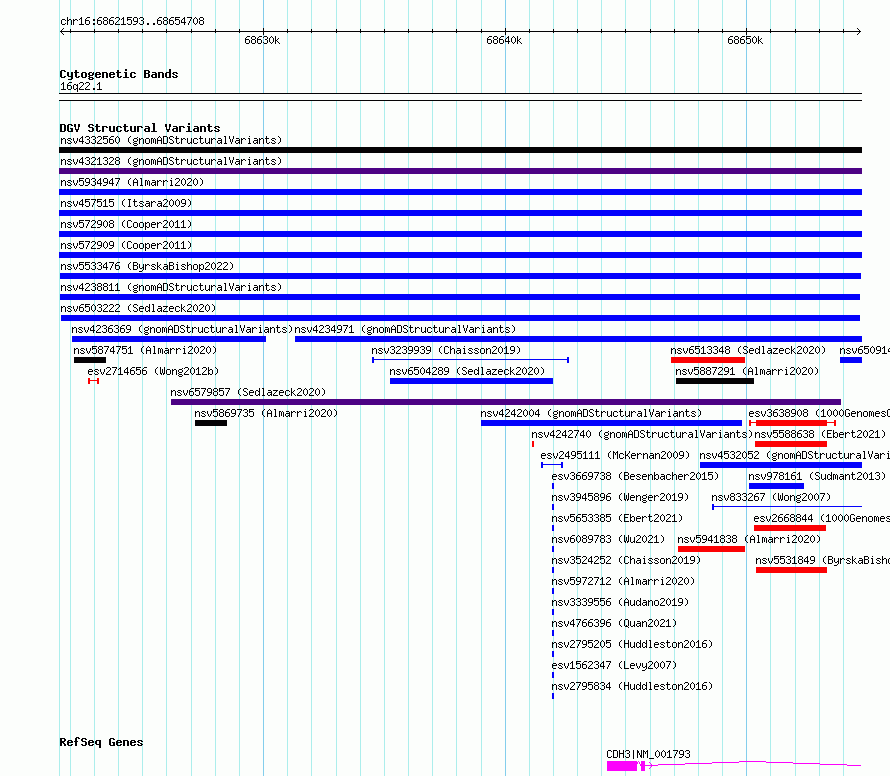Click nsv5941838 (Almarri2020) label
Screen dimensions: 890x776
coord(749,539)
